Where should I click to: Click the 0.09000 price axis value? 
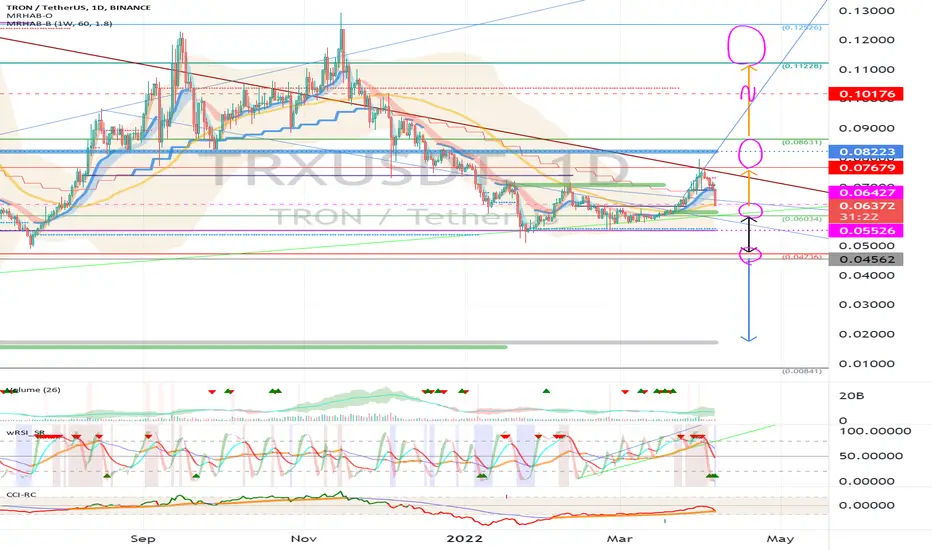point(866,128)
